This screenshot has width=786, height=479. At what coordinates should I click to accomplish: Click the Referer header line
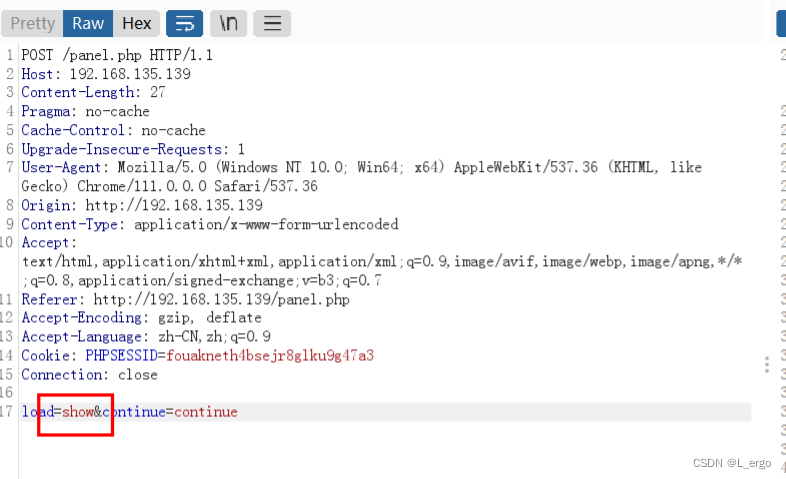tap(185, 299)
